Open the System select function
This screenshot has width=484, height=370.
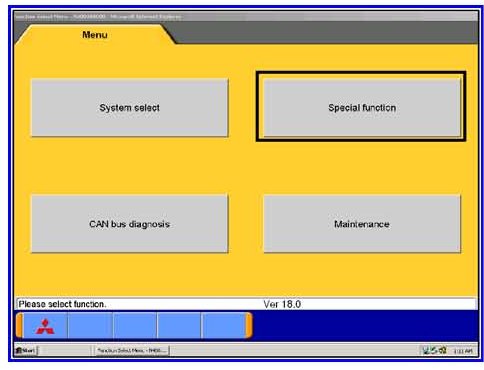pyautogui.click(x=129, y=108)
